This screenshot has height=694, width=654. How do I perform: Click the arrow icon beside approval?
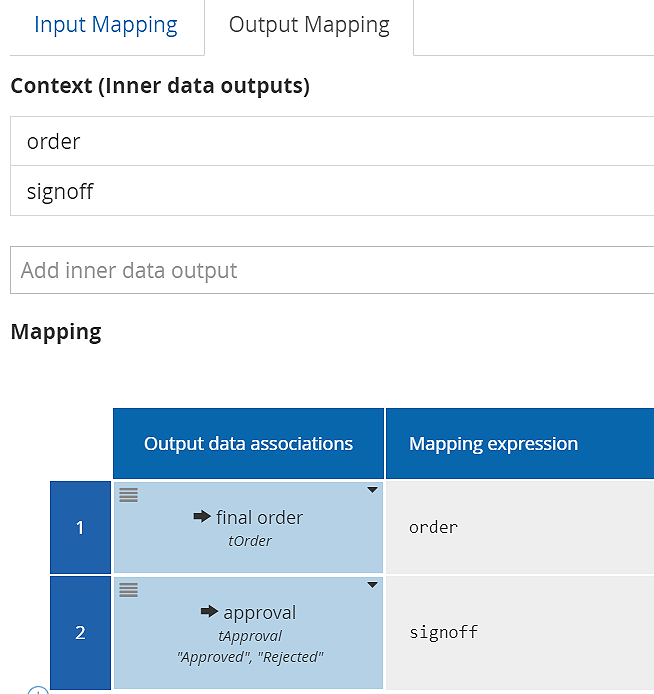tap(209, 612)
